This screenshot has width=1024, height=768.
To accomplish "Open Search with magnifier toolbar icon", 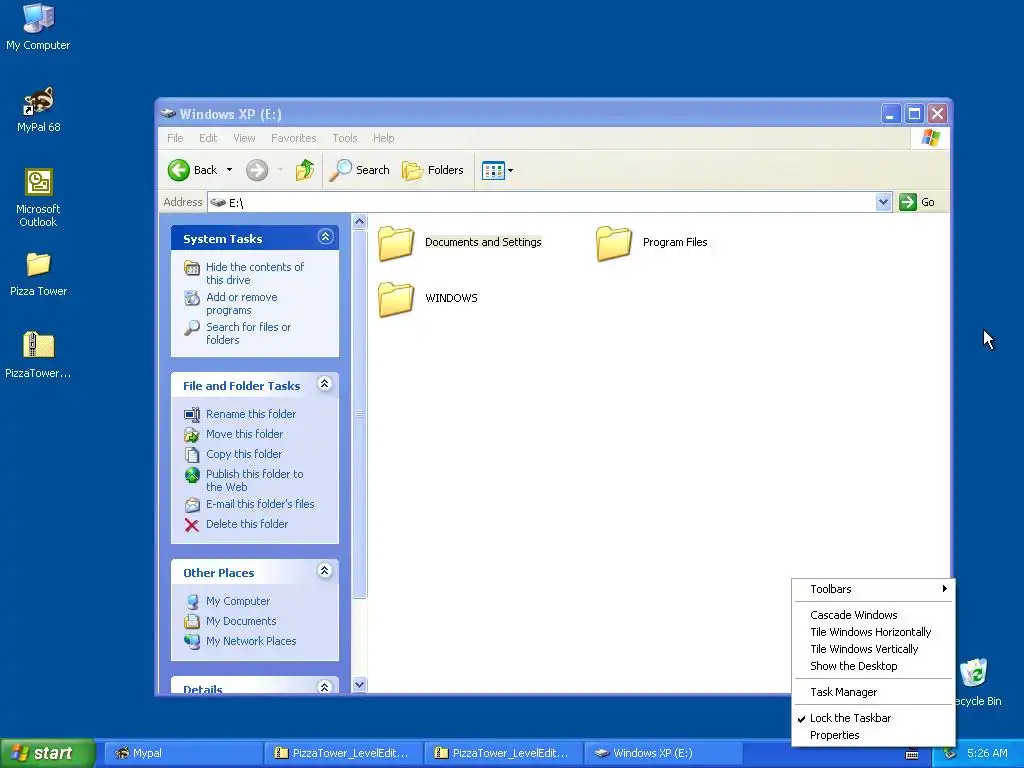I will pyautogui.click(x=340, y=170).
